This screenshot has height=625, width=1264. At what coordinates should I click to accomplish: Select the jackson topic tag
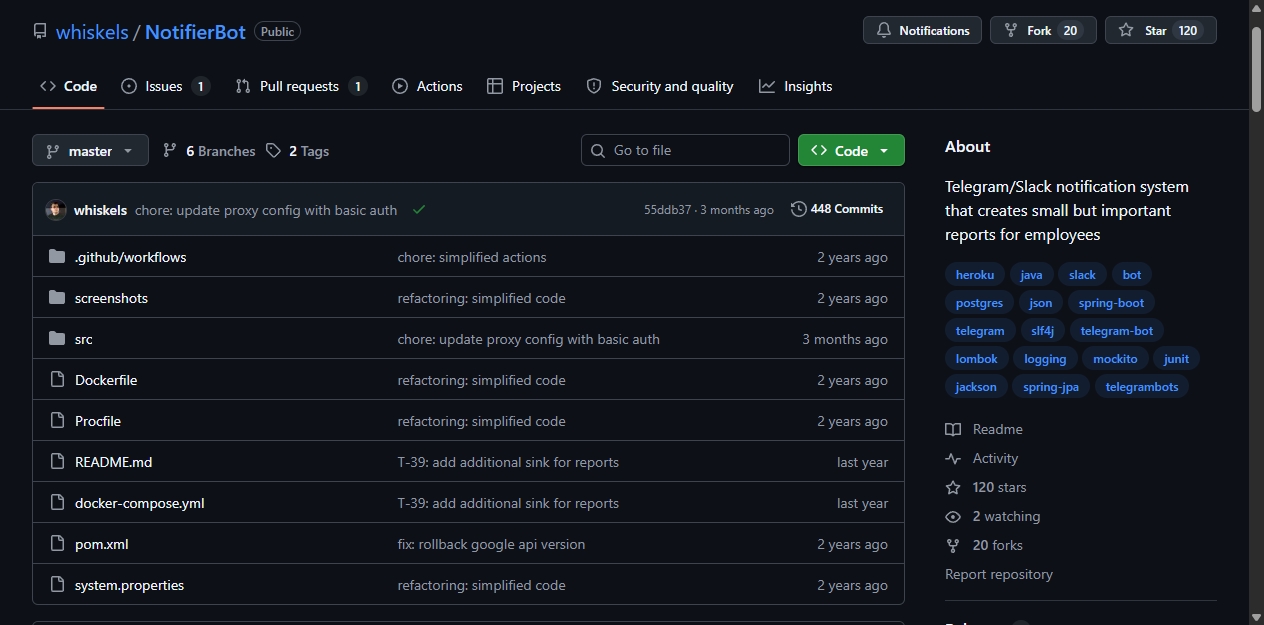[976, 386]
